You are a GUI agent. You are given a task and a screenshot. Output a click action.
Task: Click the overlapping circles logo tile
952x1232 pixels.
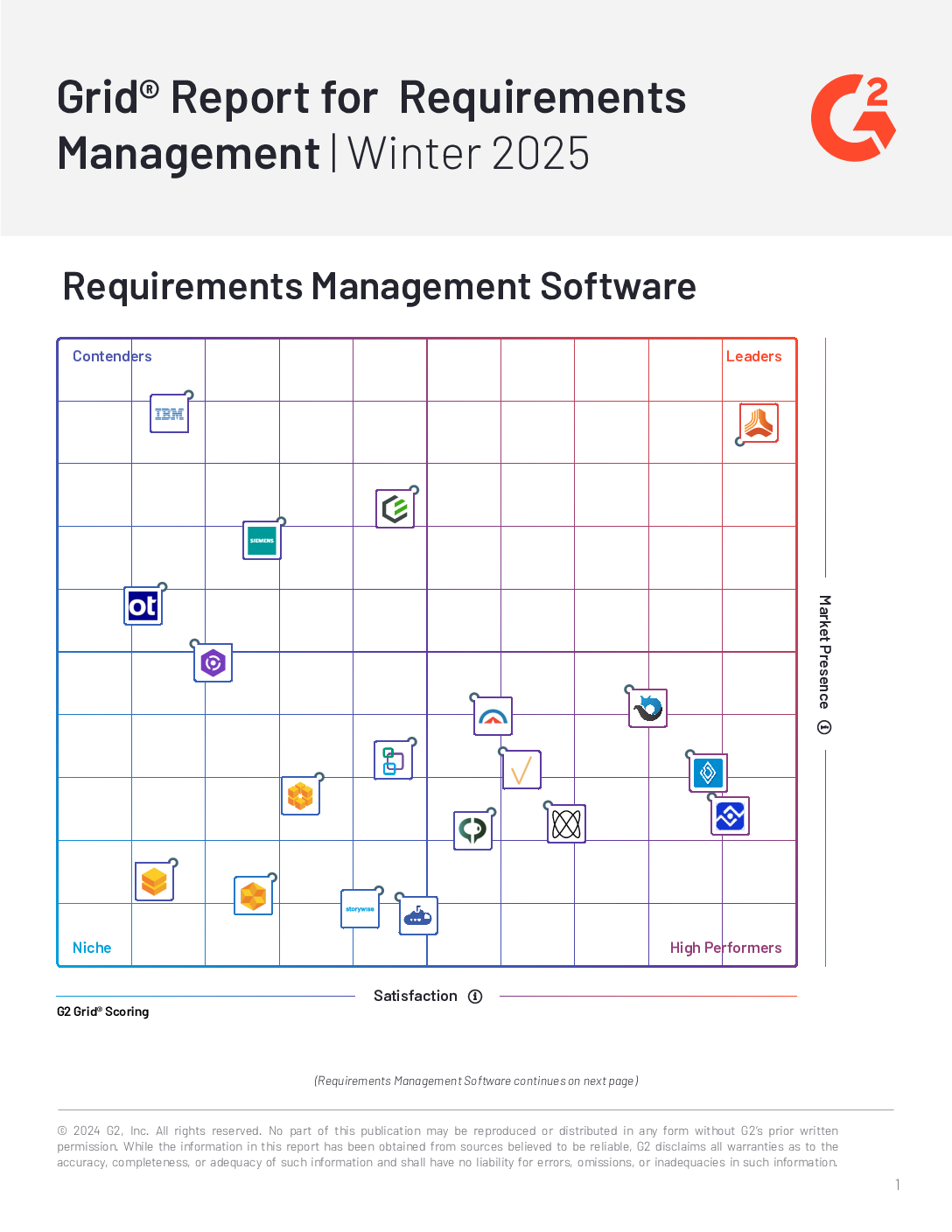(x=567, y=824)
